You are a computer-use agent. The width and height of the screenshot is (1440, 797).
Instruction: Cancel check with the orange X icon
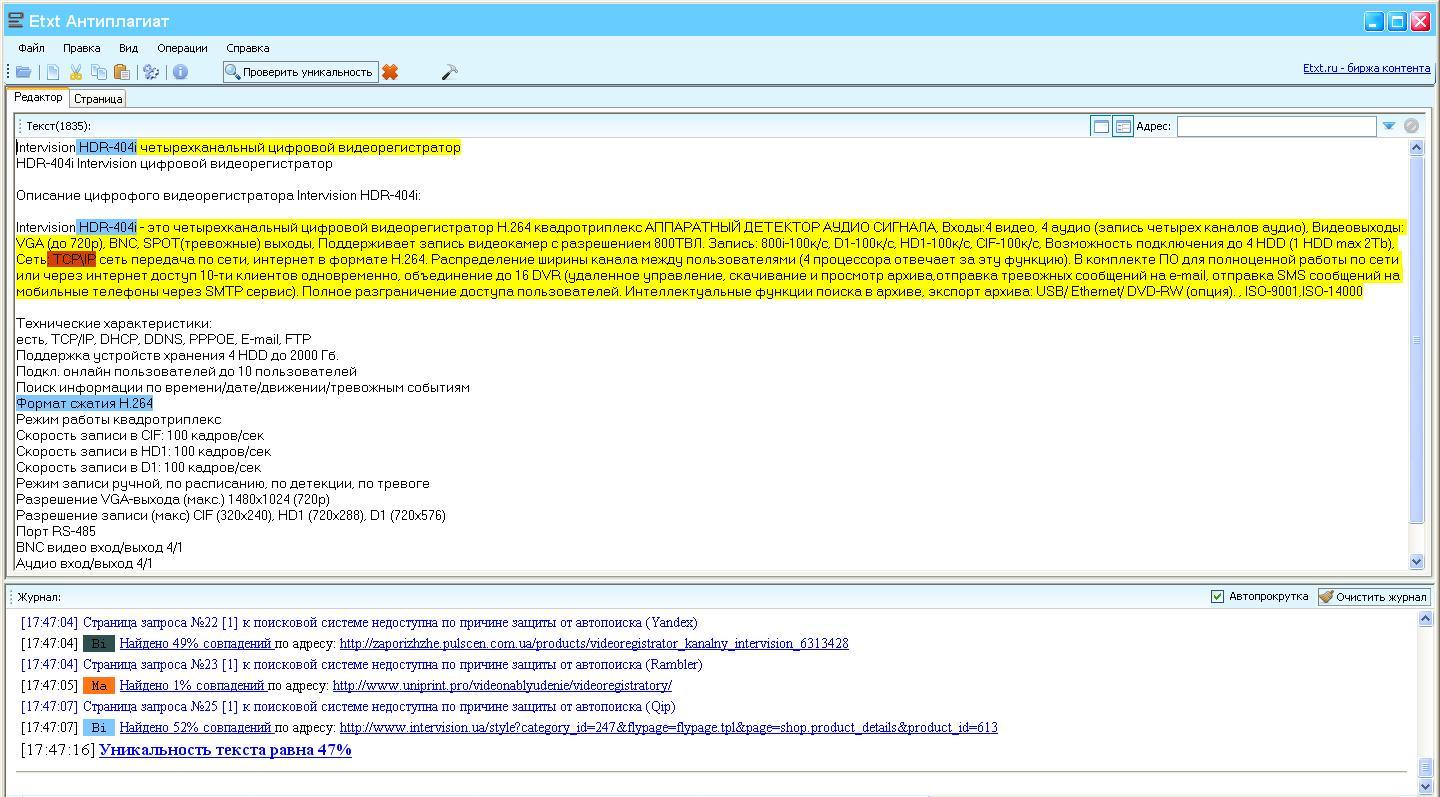390,72
